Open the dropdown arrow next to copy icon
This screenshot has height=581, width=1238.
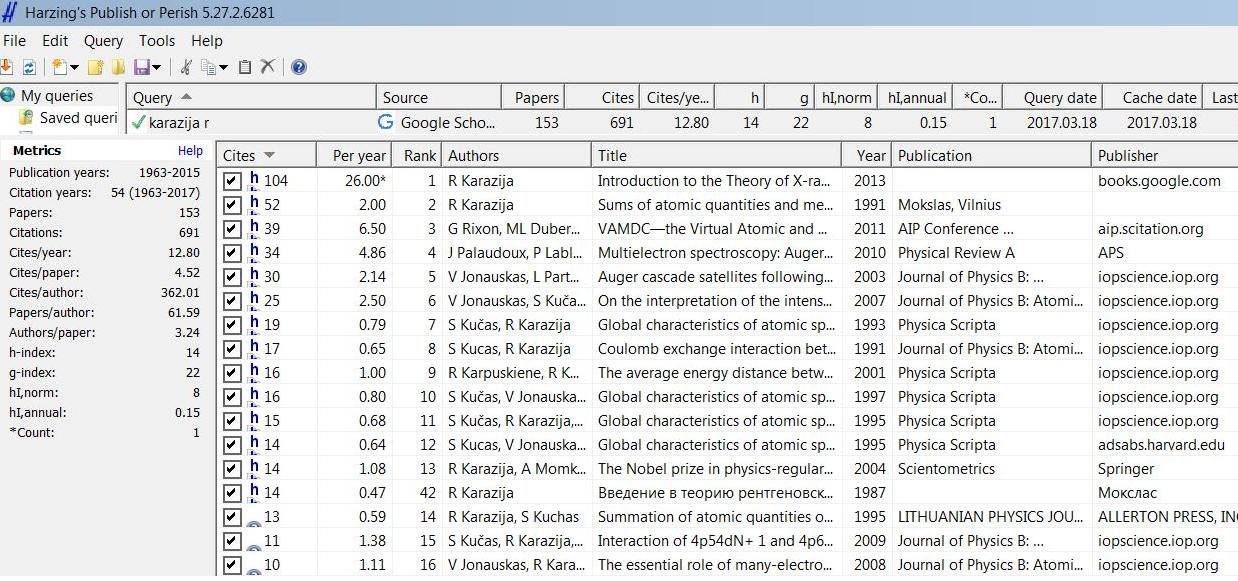click(x=224, y=68)
